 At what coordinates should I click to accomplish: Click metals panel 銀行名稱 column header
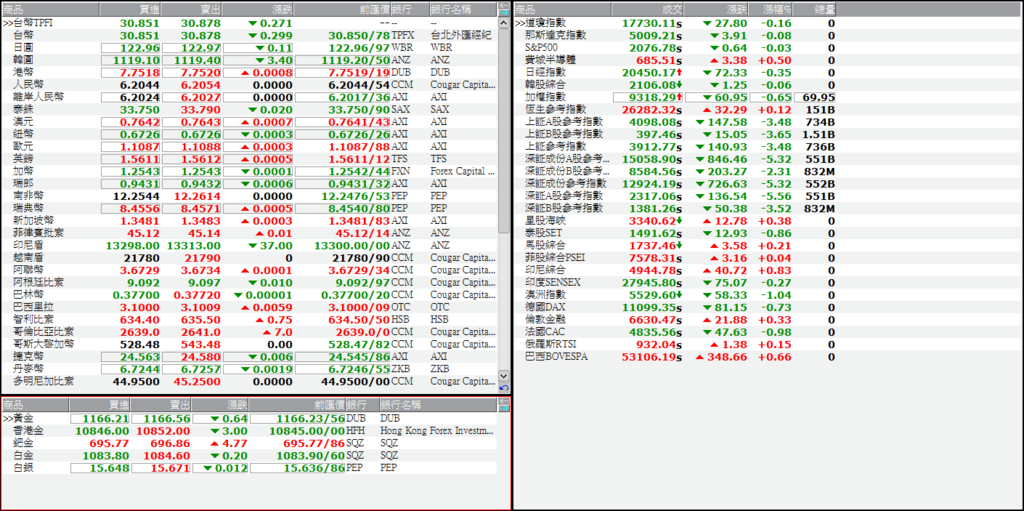click(438, 405)
